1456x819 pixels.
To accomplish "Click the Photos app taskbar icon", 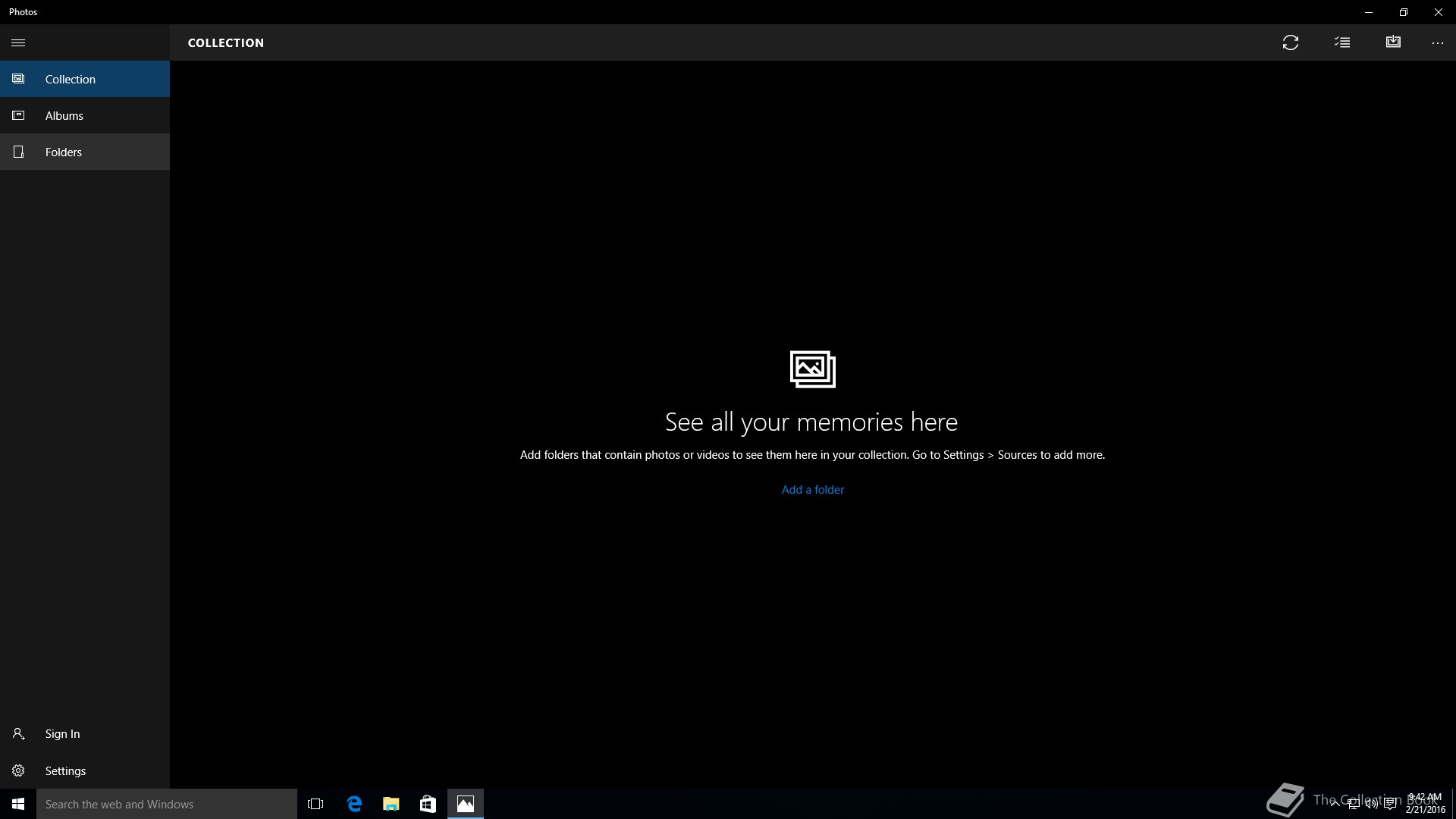I will 465,804.
